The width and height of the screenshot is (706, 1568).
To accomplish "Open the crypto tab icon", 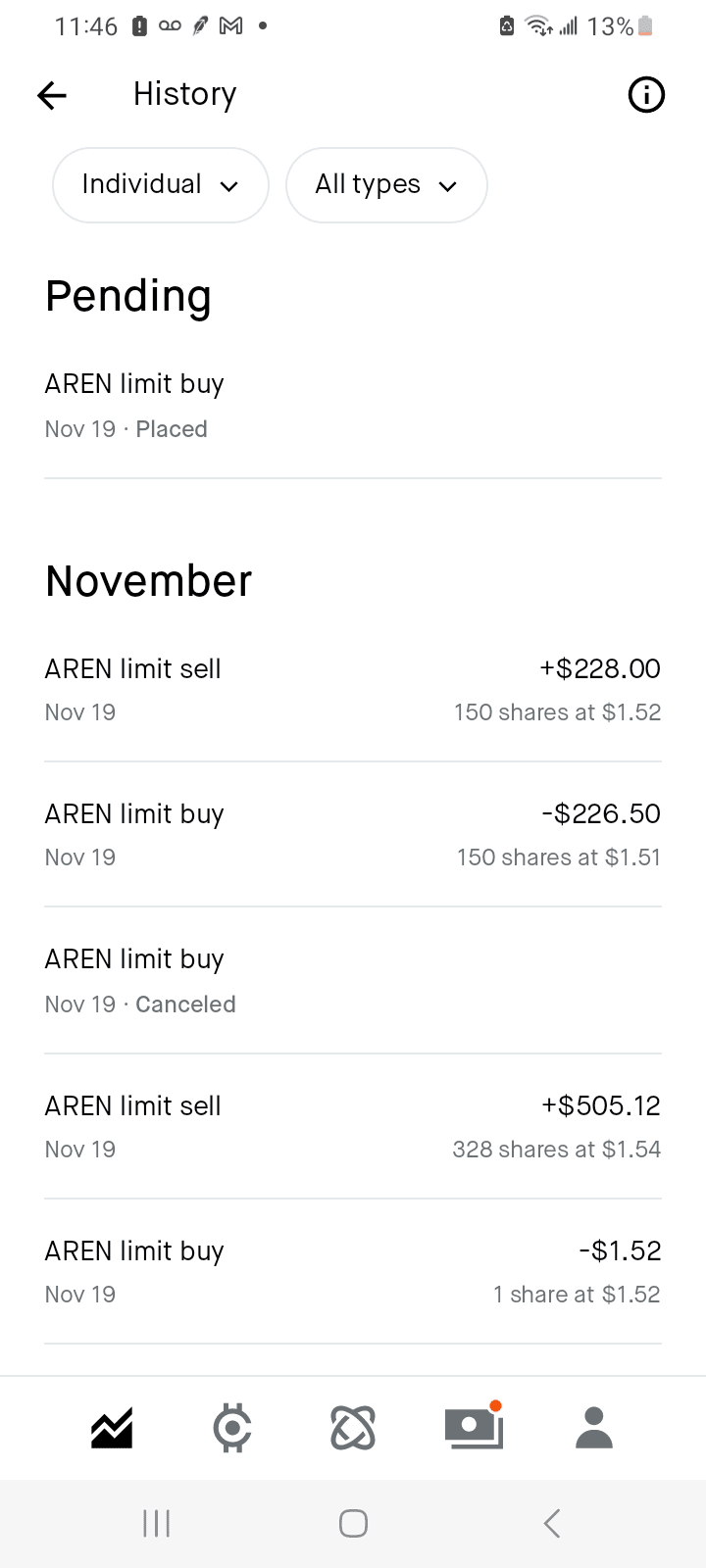I will pos(232,1428).
